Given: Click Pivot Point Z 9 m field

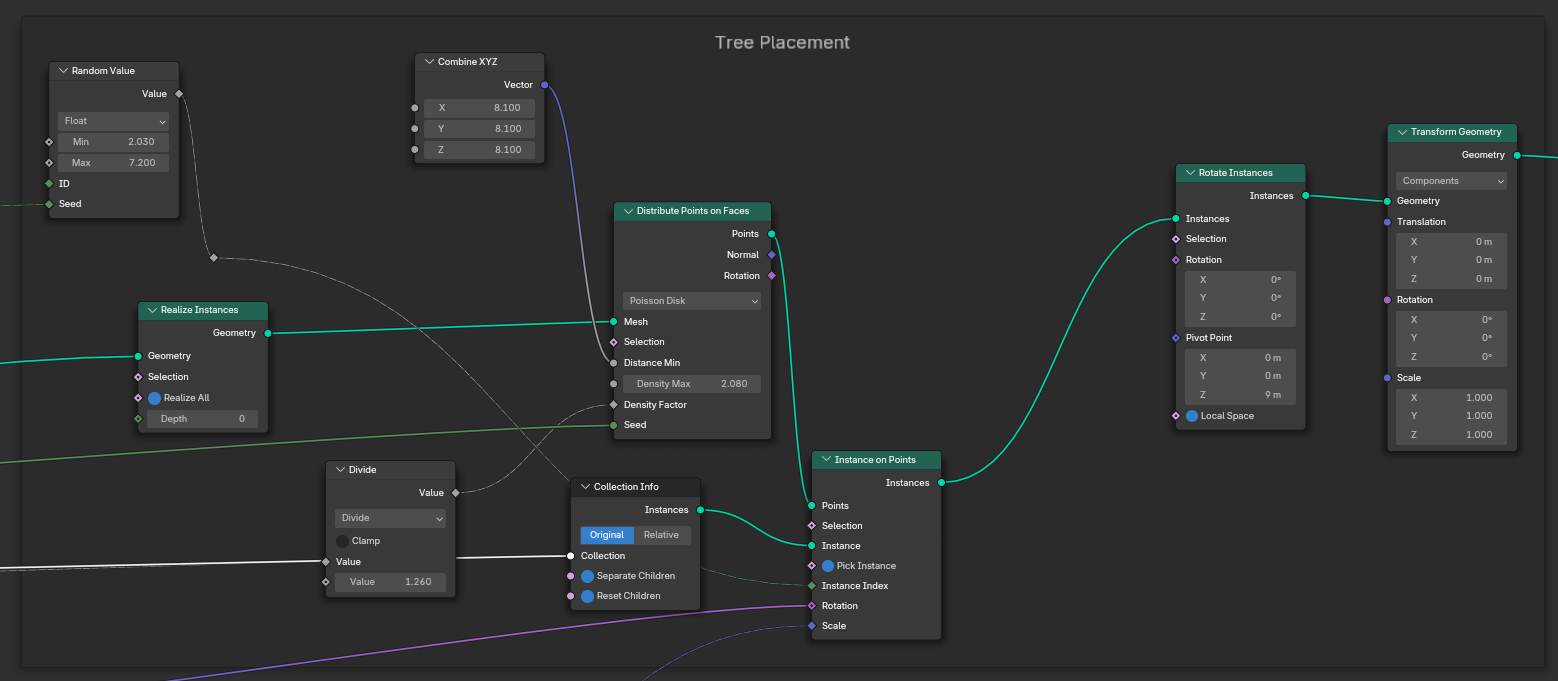Looking at the screenshot, I should click(x=1240, y=395).
